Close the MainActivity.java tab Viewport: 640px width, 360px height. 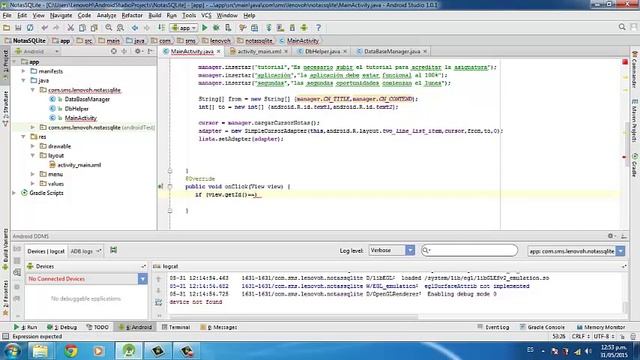point(218,51)
